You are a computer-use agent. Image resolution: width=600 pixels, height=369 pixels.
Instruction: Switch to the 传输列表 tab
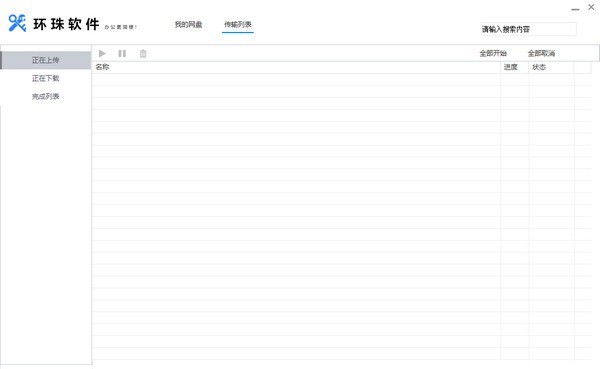[x=238, y=24]
